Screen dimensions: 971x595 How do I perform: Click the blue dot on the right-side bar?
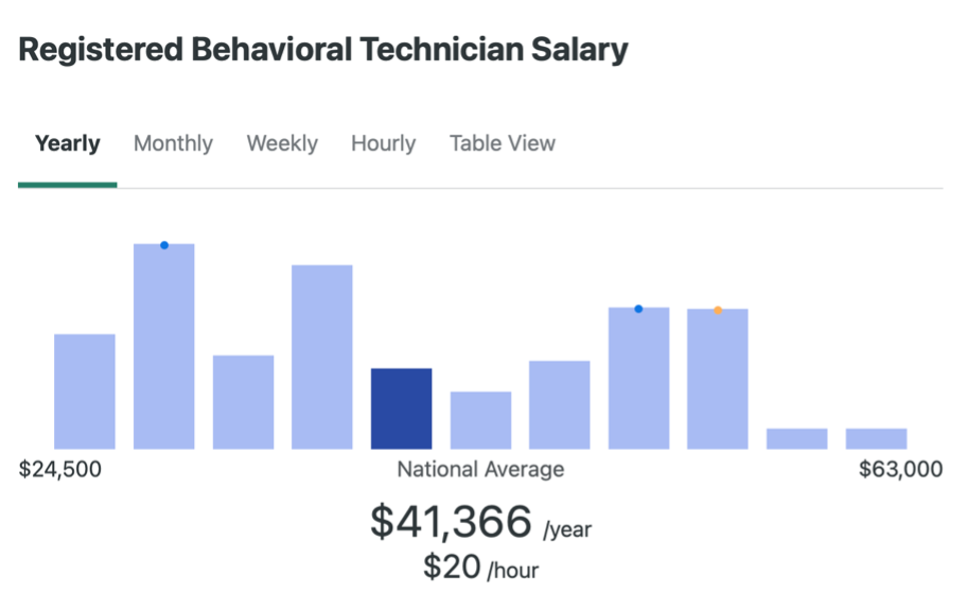pos(639,308)
